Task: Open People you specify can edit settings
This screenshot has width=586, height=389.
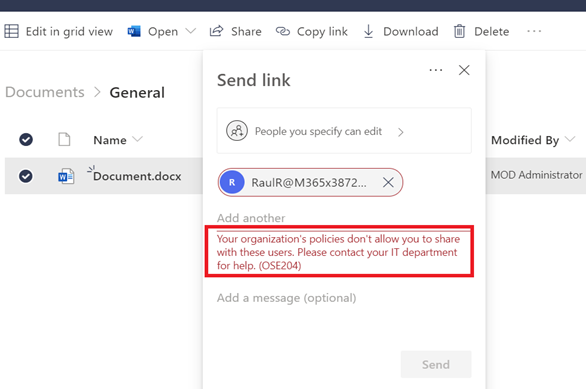Action: click(344, 131)
